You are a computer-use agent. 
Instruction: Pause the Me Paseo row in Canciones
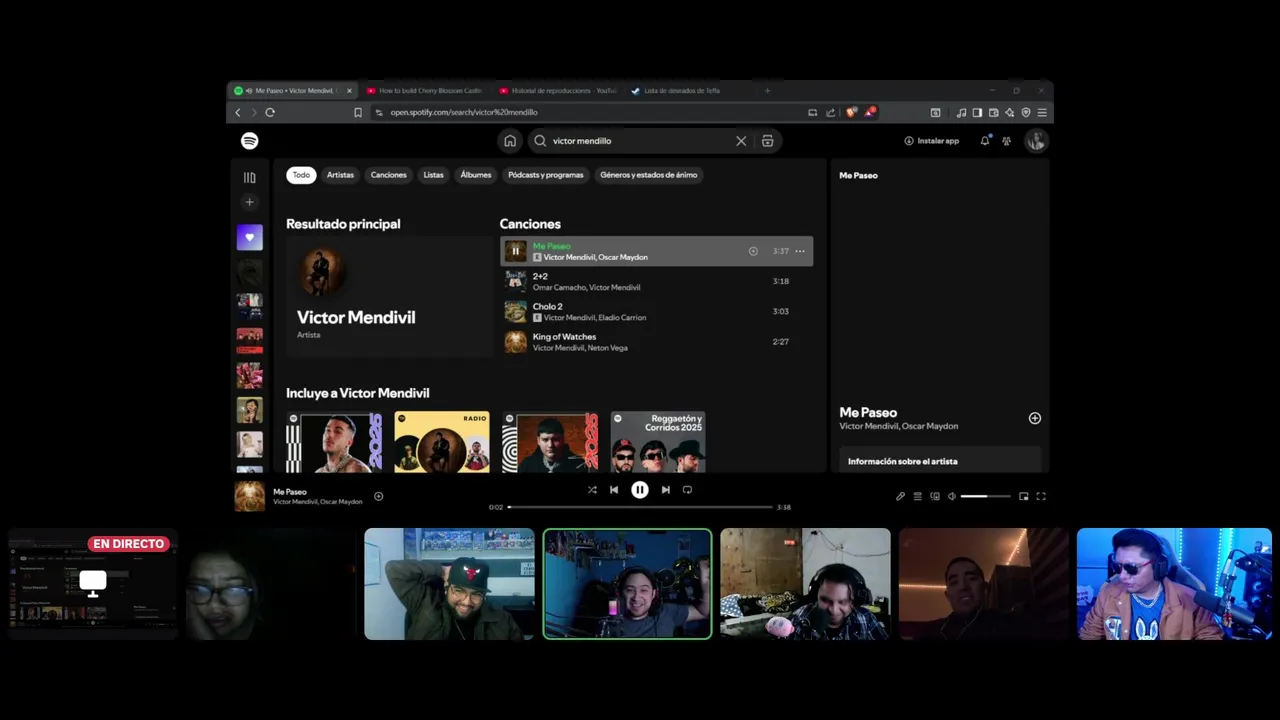point(515,251)
